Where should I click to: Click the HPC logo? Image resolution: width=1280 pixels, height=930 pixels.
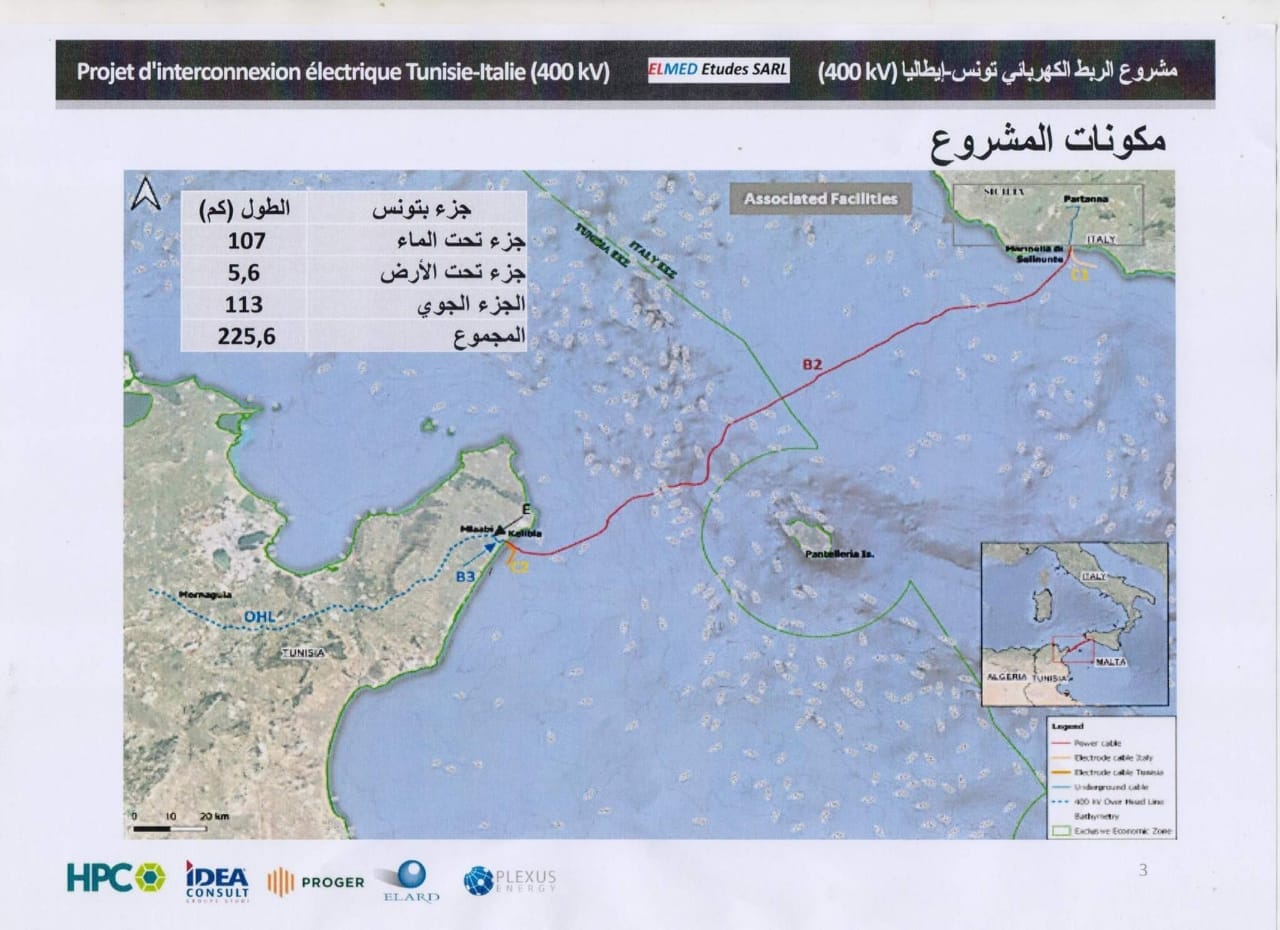tap(116, 877)
